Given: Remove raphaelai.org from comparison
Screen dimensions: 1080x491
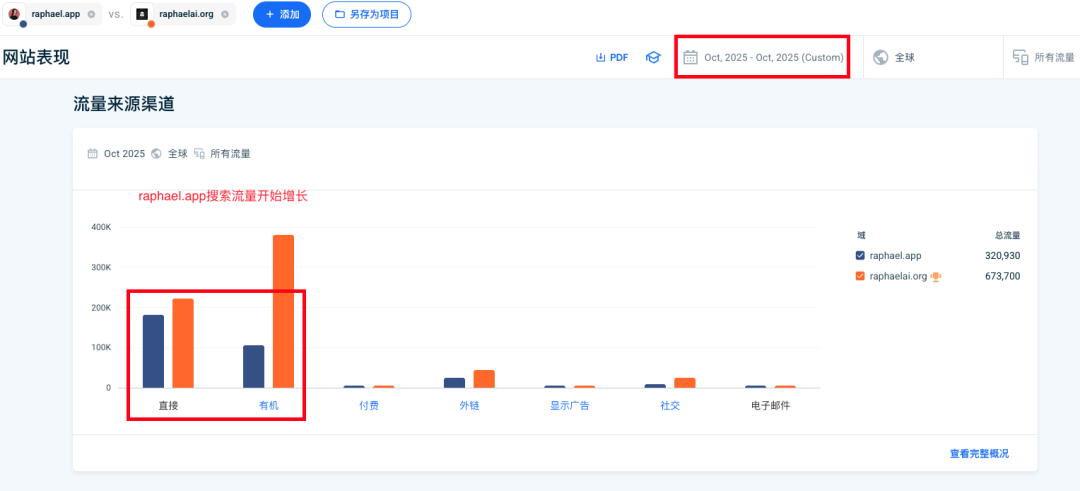Looking at the screenshot, I should tap(225, 14).
